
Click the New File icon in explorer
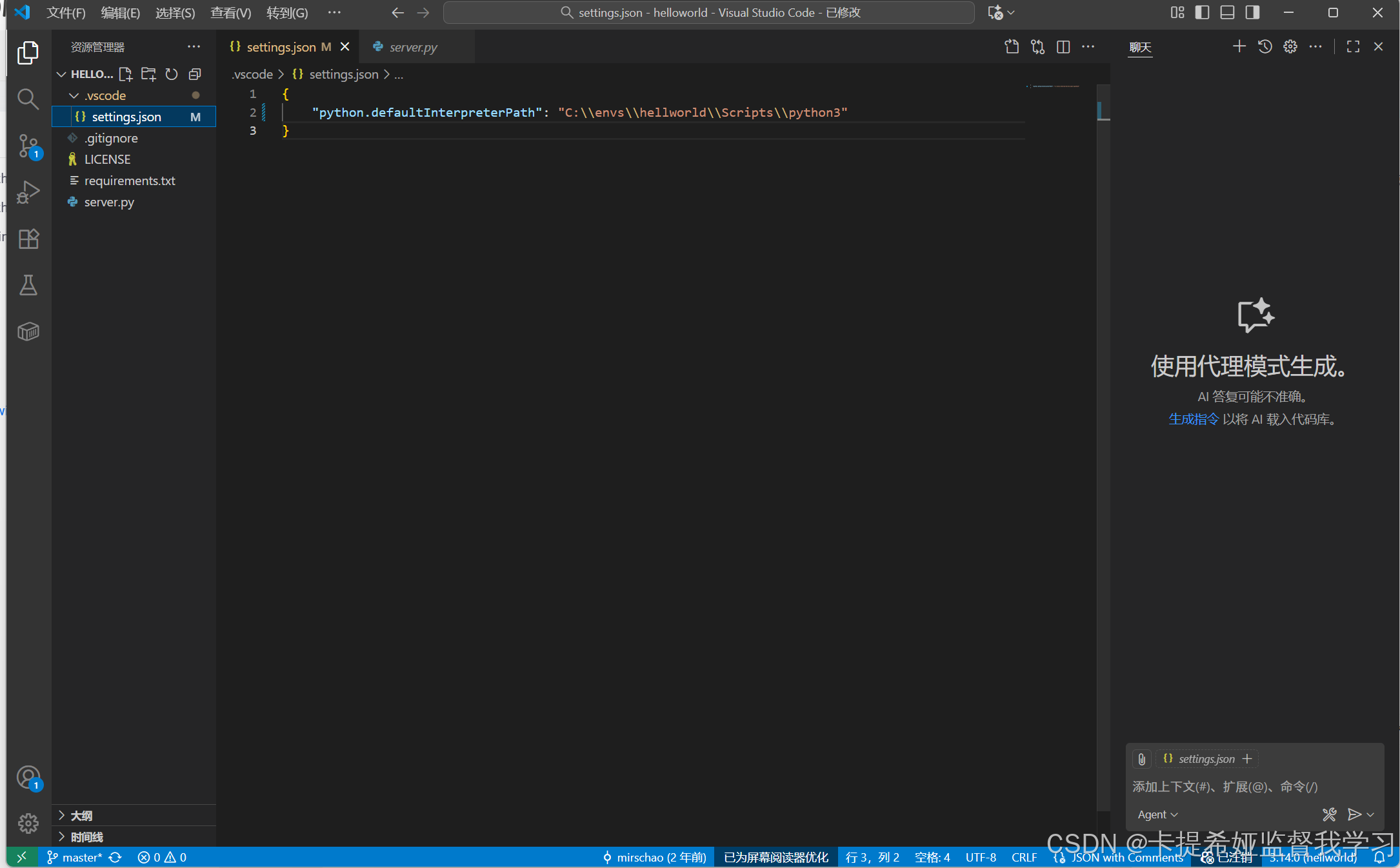pos(125,74)
